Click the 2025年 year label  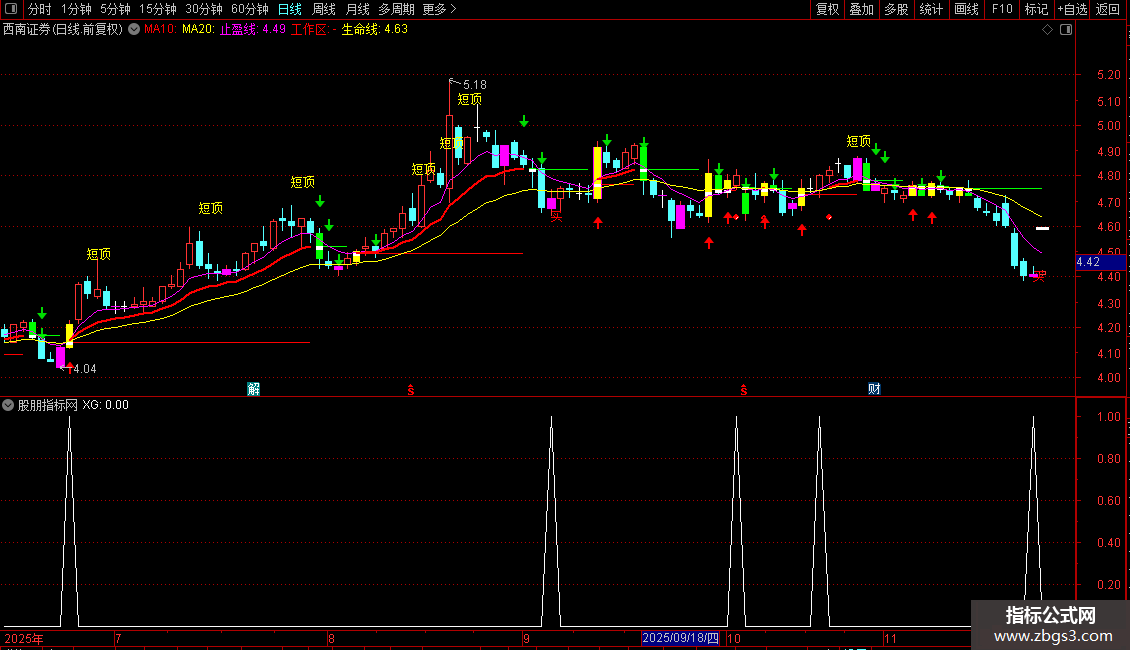click(24, 638)
